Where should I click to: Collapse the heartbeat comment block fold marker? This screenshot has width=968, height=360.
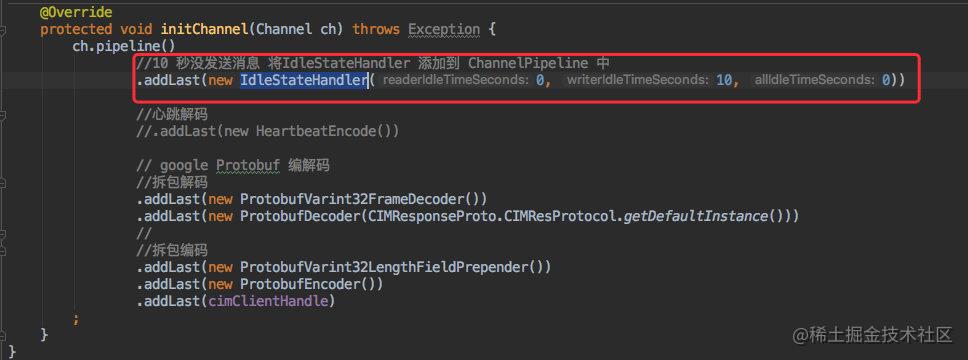[3, 114]
